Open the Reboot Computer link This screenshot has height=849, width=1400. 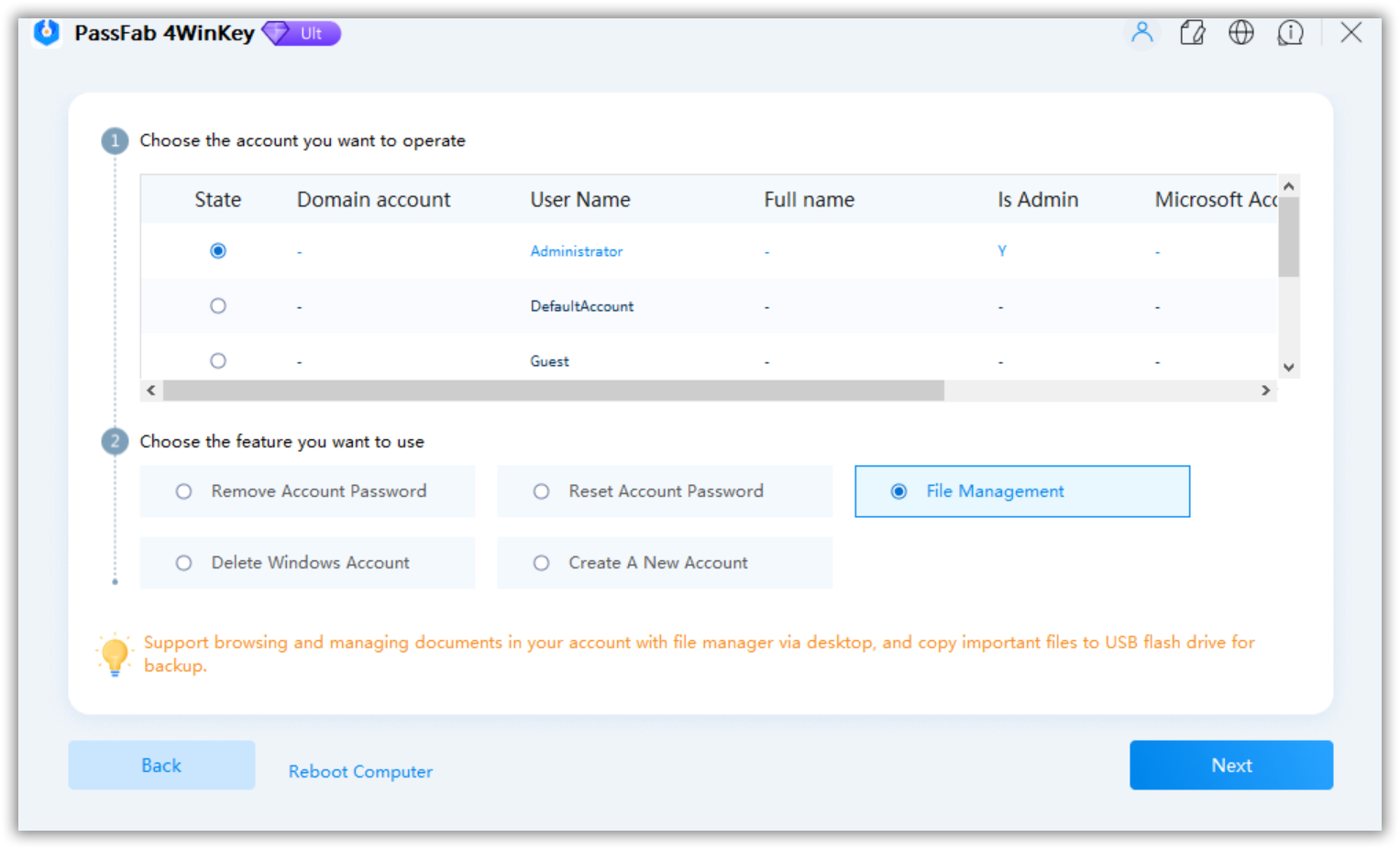click(359, 771)
